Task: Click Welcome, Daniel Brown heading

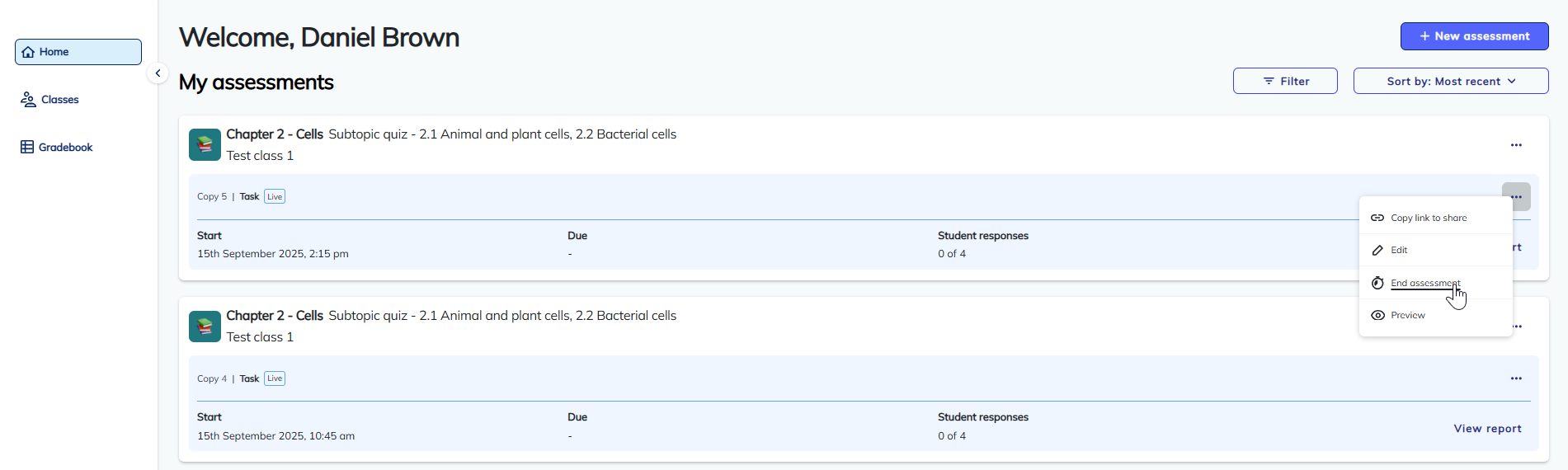Action: point(319,37)
